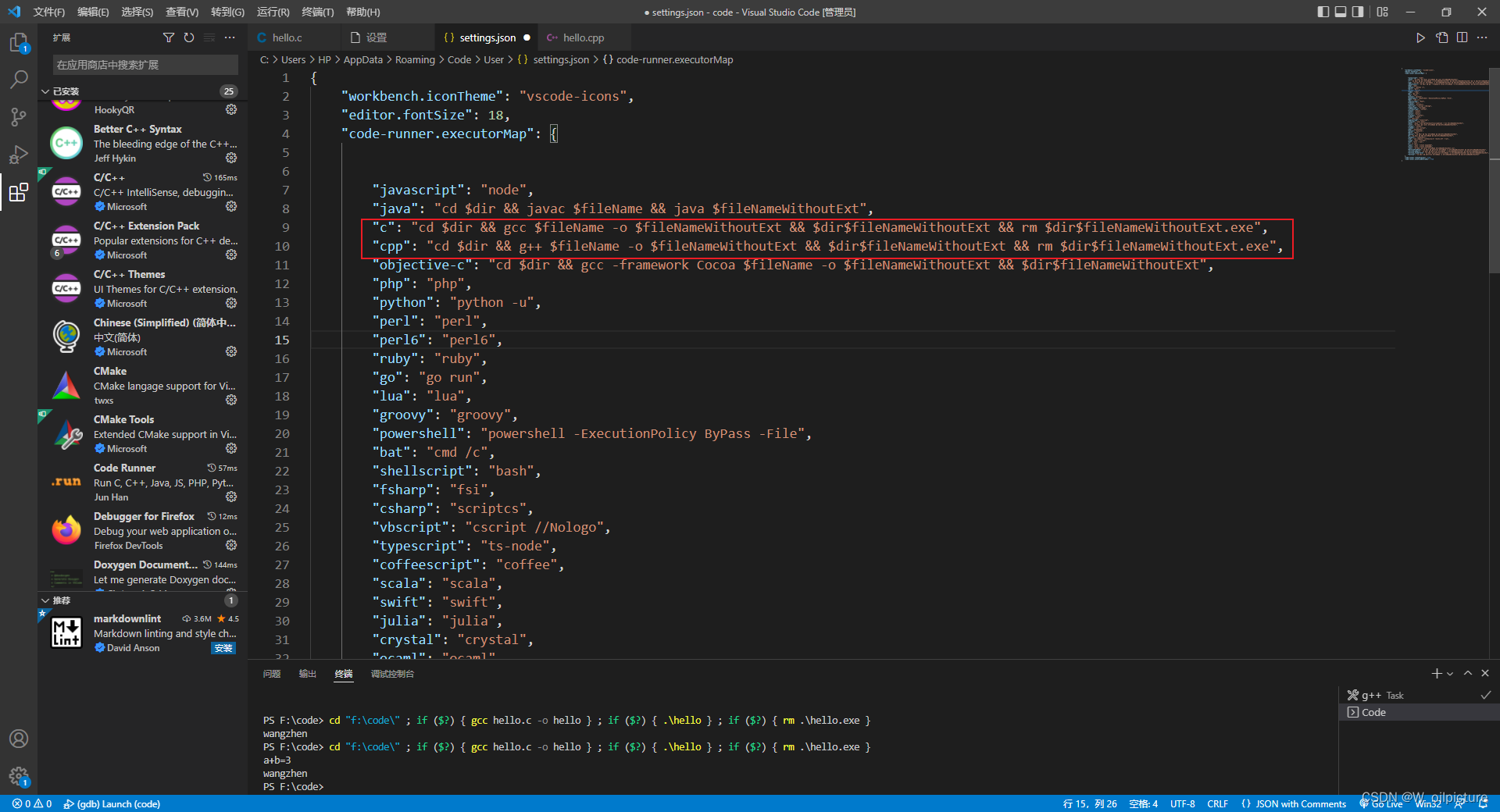Image resolution: width=1500 pixels, height=812 pixels.
Task: Open the AppData breadcrumb folder
Action: pyautogui.click(x=363, y=59)
